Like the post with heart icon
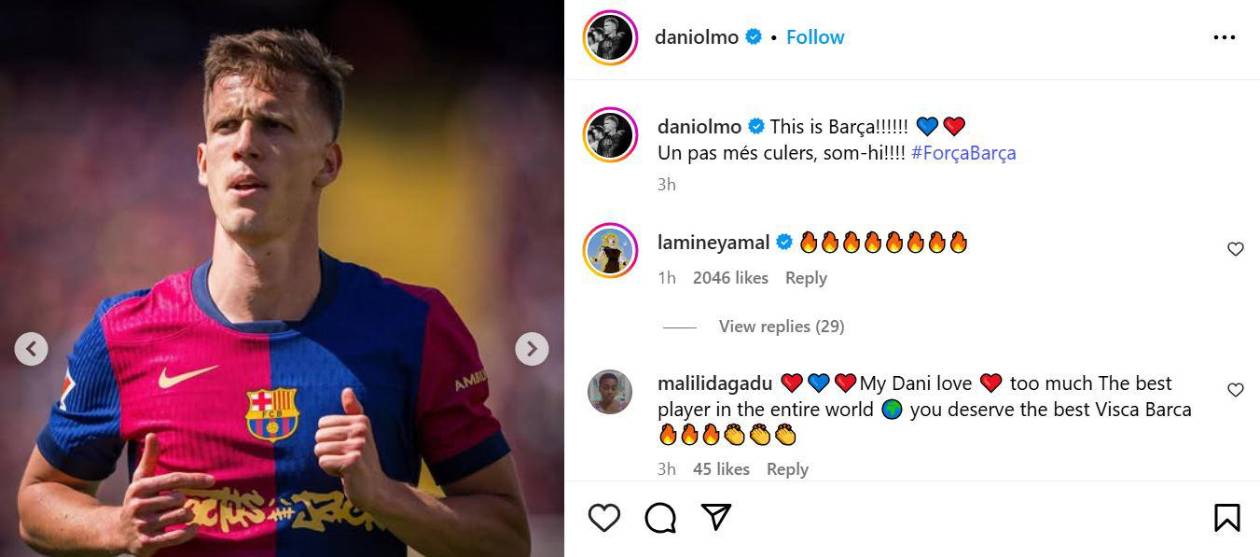 pos(604,517)
